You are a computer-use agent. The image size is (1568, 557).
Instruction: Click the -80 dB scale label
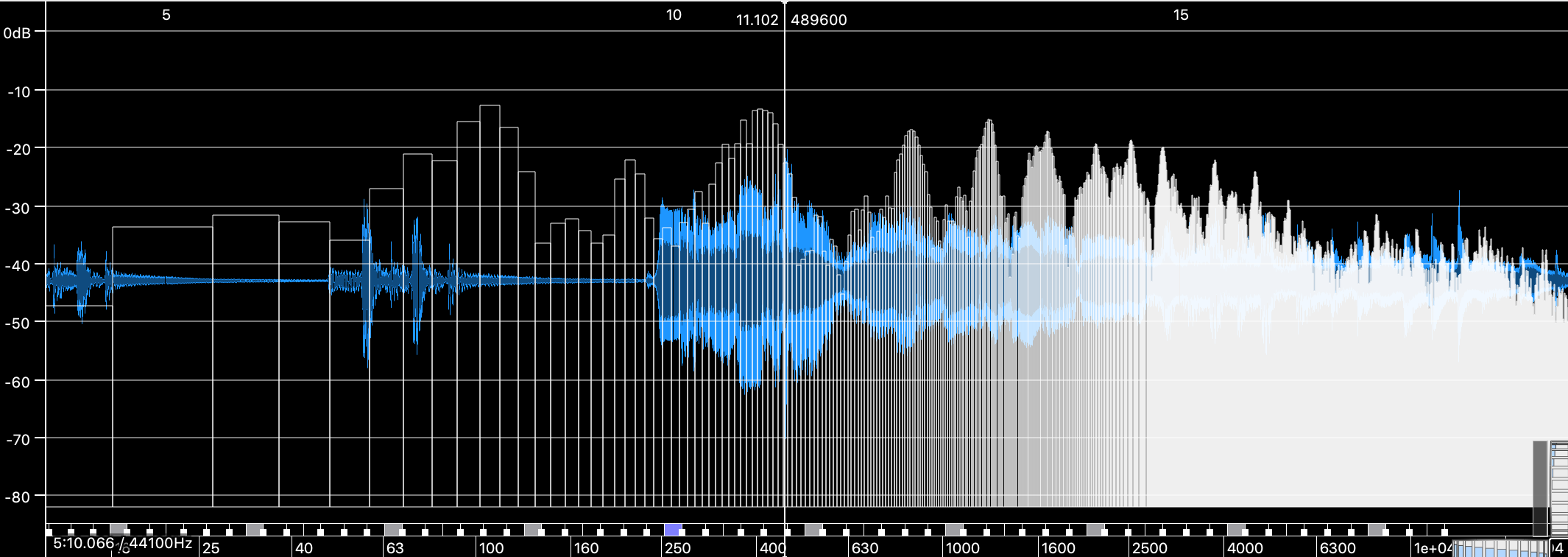(x=18, y=497)
